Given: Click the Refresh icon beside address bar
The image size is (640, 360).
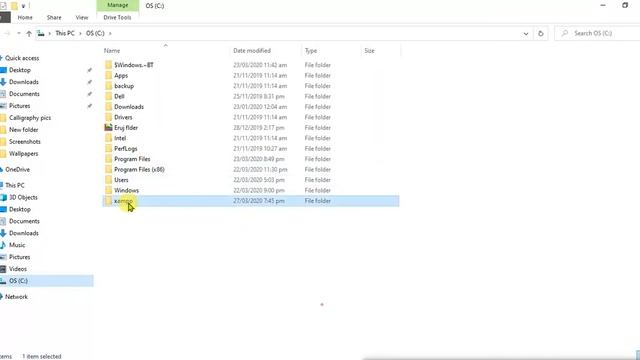Looking at the screenshot, I should 541,33.
